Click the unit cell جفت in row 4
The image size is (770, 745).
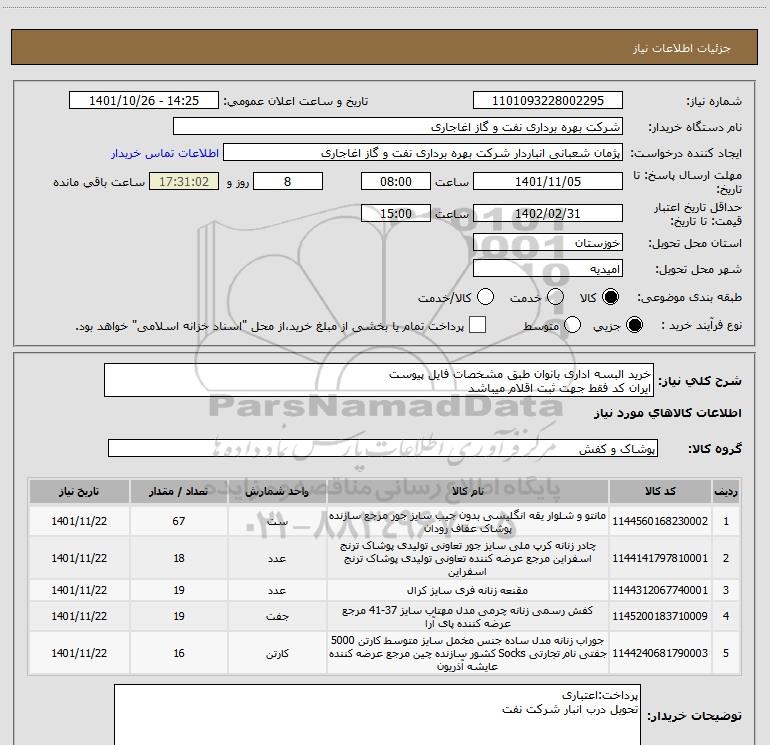277,616
